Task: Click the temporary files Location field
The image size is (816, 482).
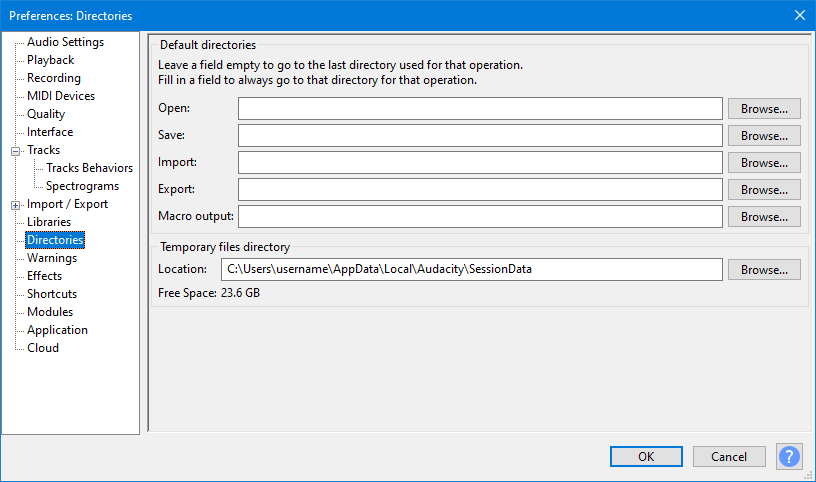Action: point(471,270)
